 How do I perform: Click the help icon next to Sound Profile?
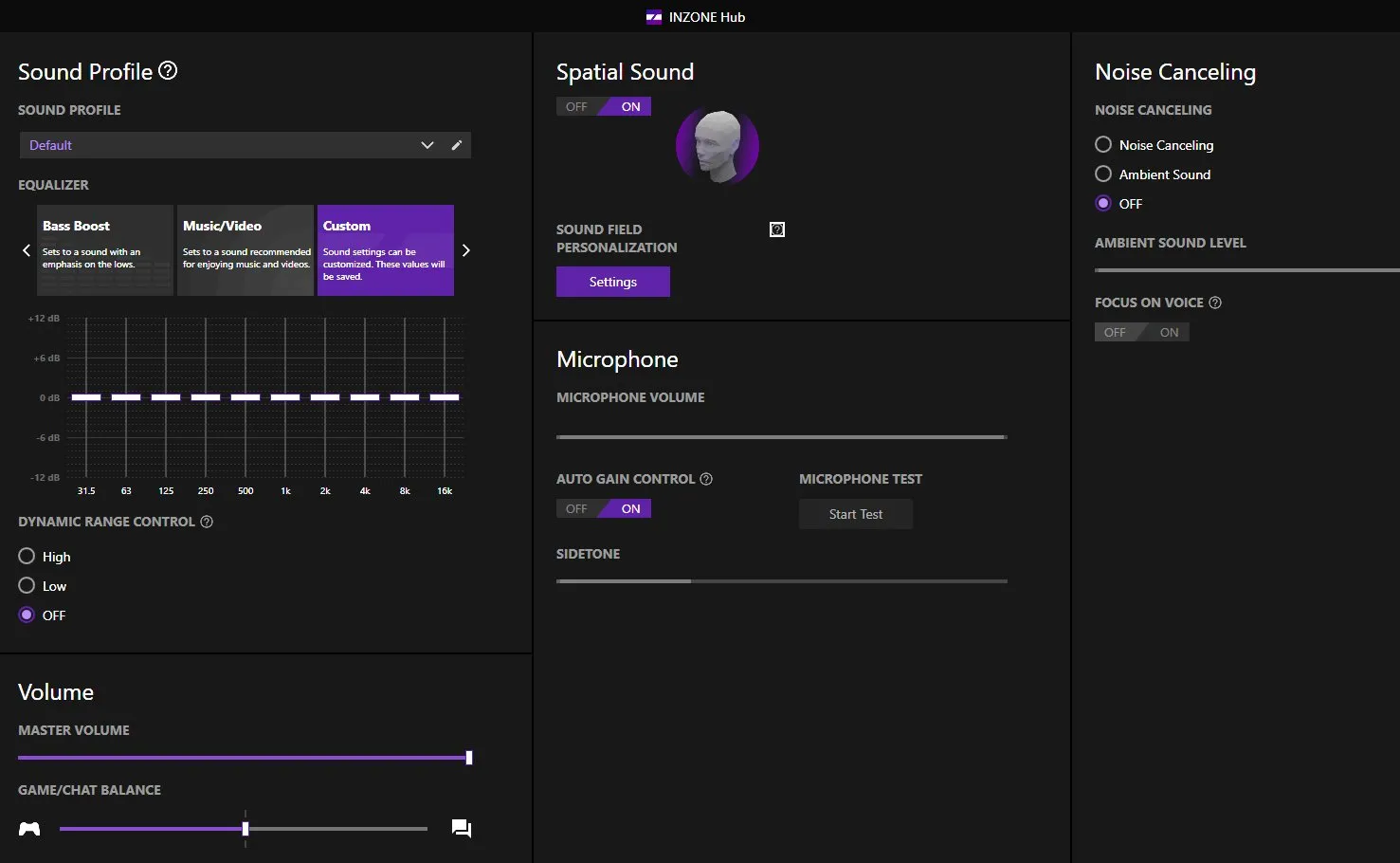point(168,70)
